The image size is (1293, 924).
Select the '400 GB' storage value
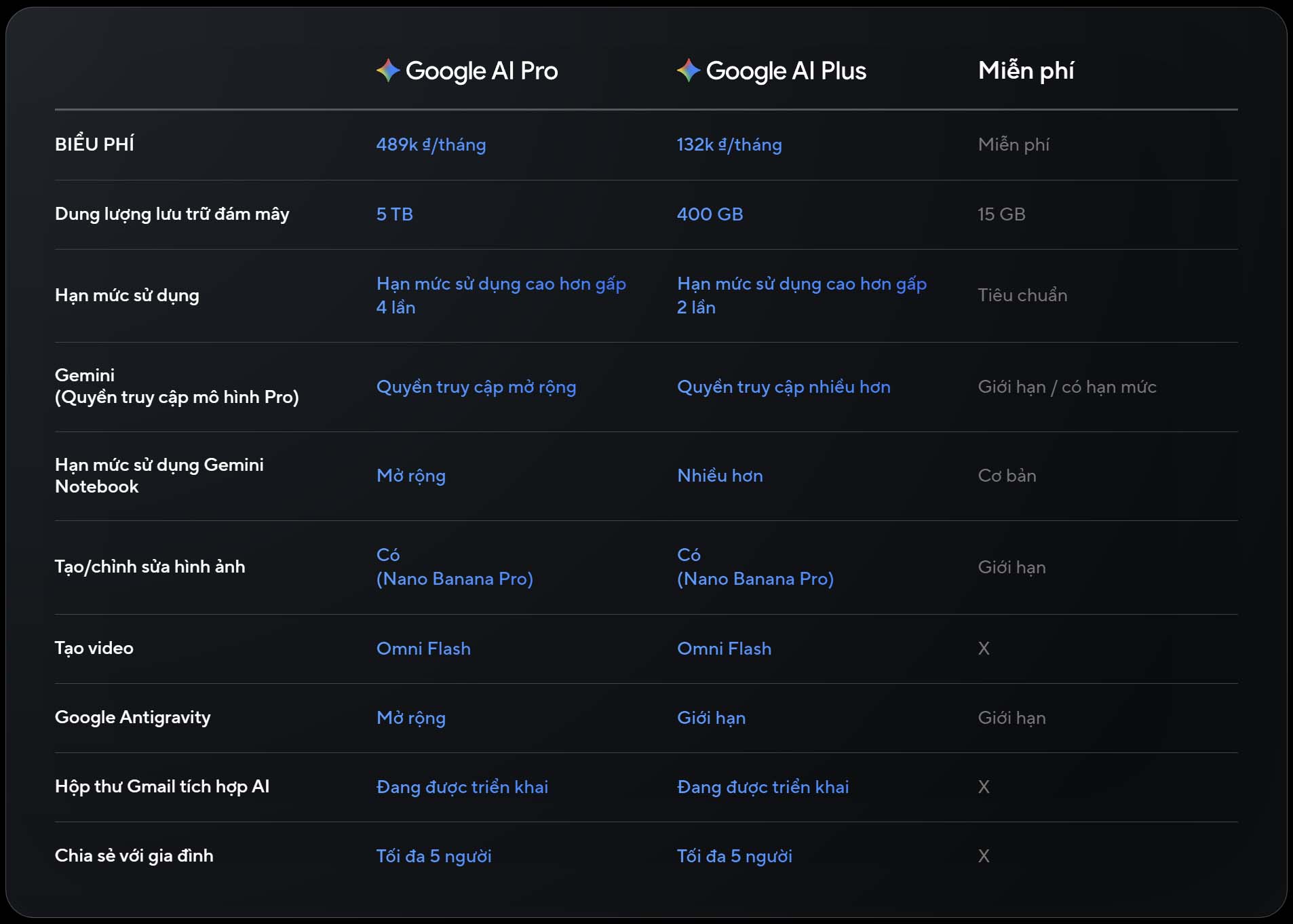coord(710,214)
